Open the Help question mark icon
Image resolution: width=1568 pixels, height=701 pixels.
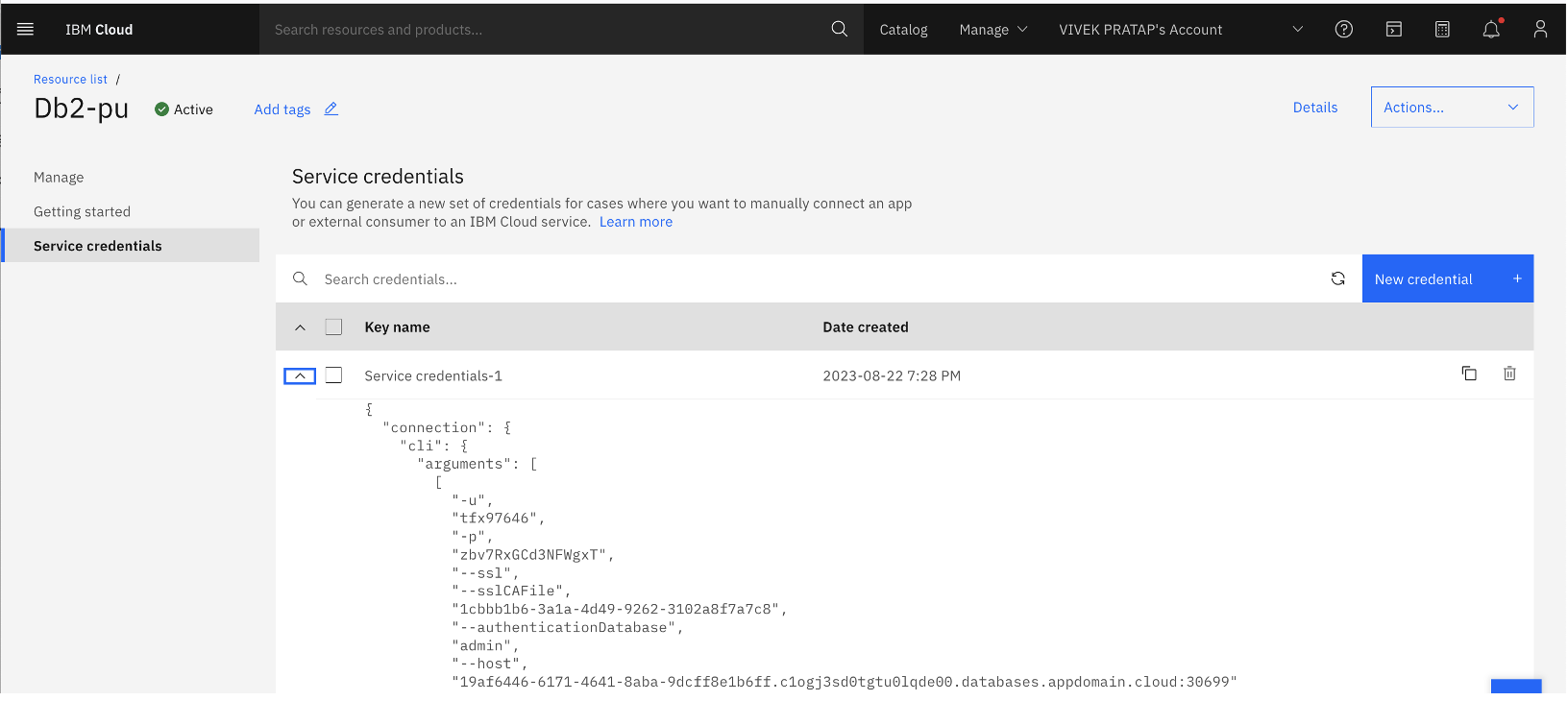(x=1344, y=30)
